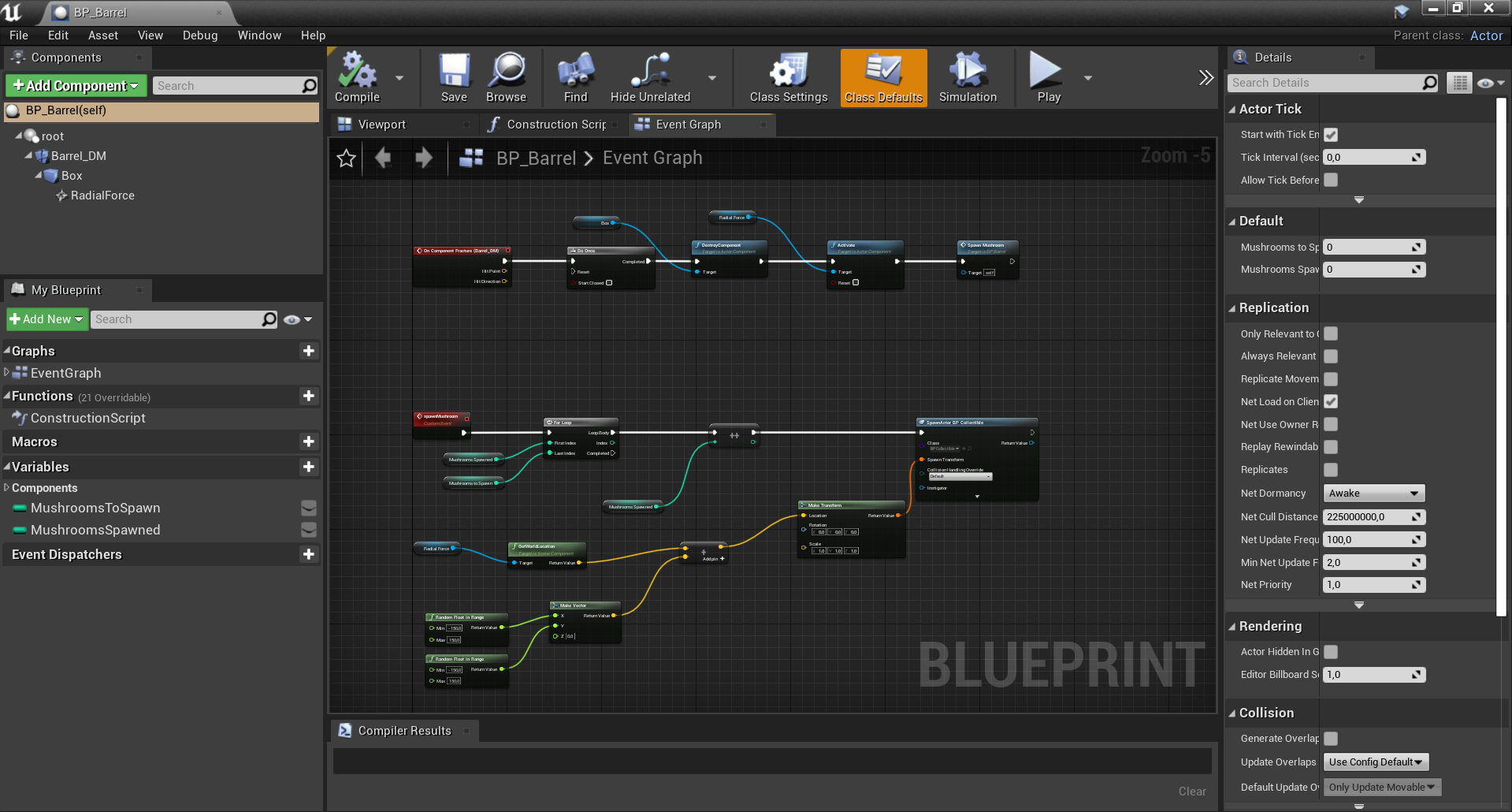Uncheck Net Load on Client
Viewport: 1512px width, 812px height.
1331,401
